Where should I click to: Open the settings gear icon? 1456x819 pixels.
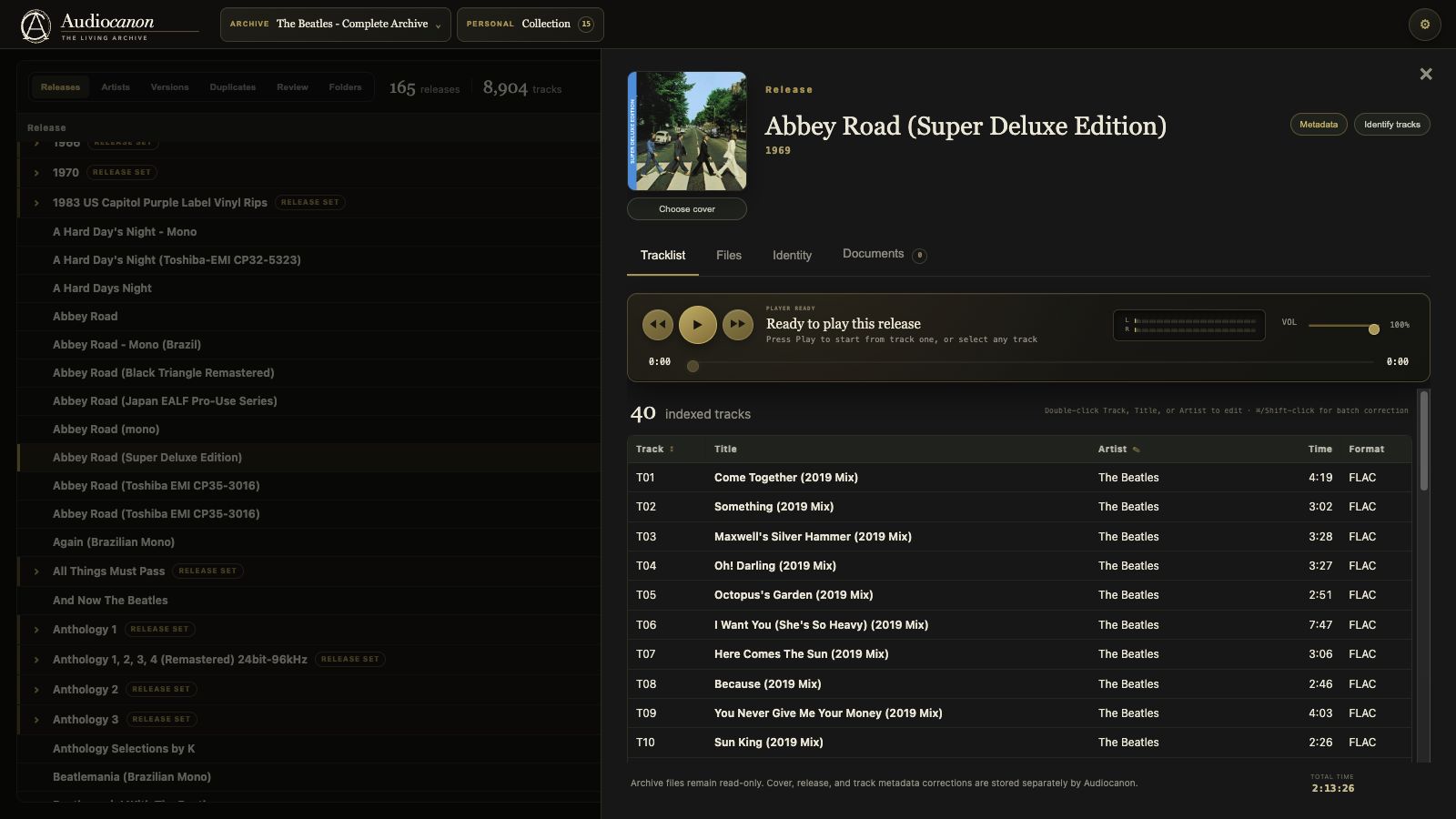[x=1424, y=25]
